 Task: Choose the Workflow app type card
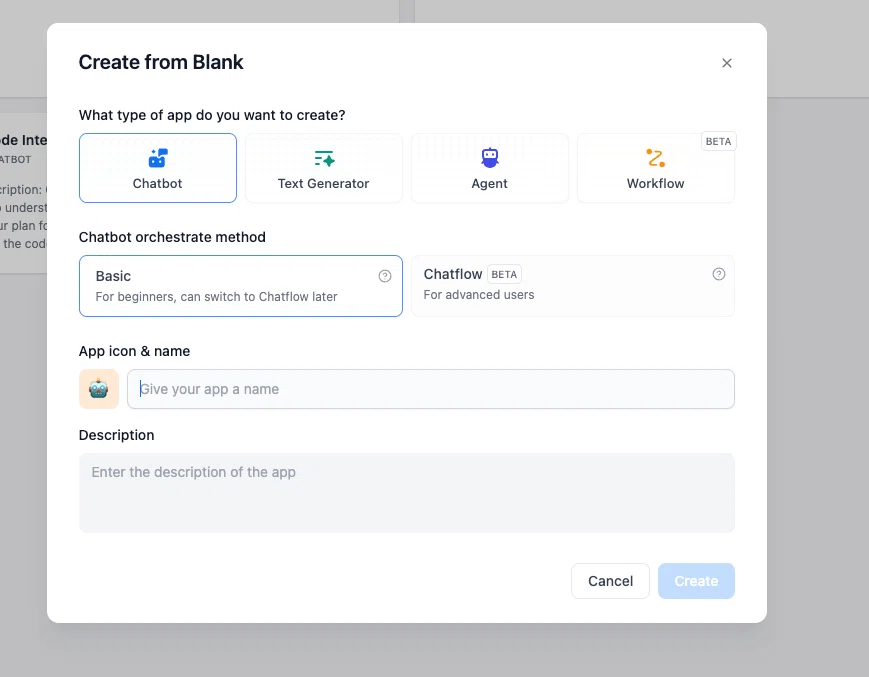coord(656,168)
